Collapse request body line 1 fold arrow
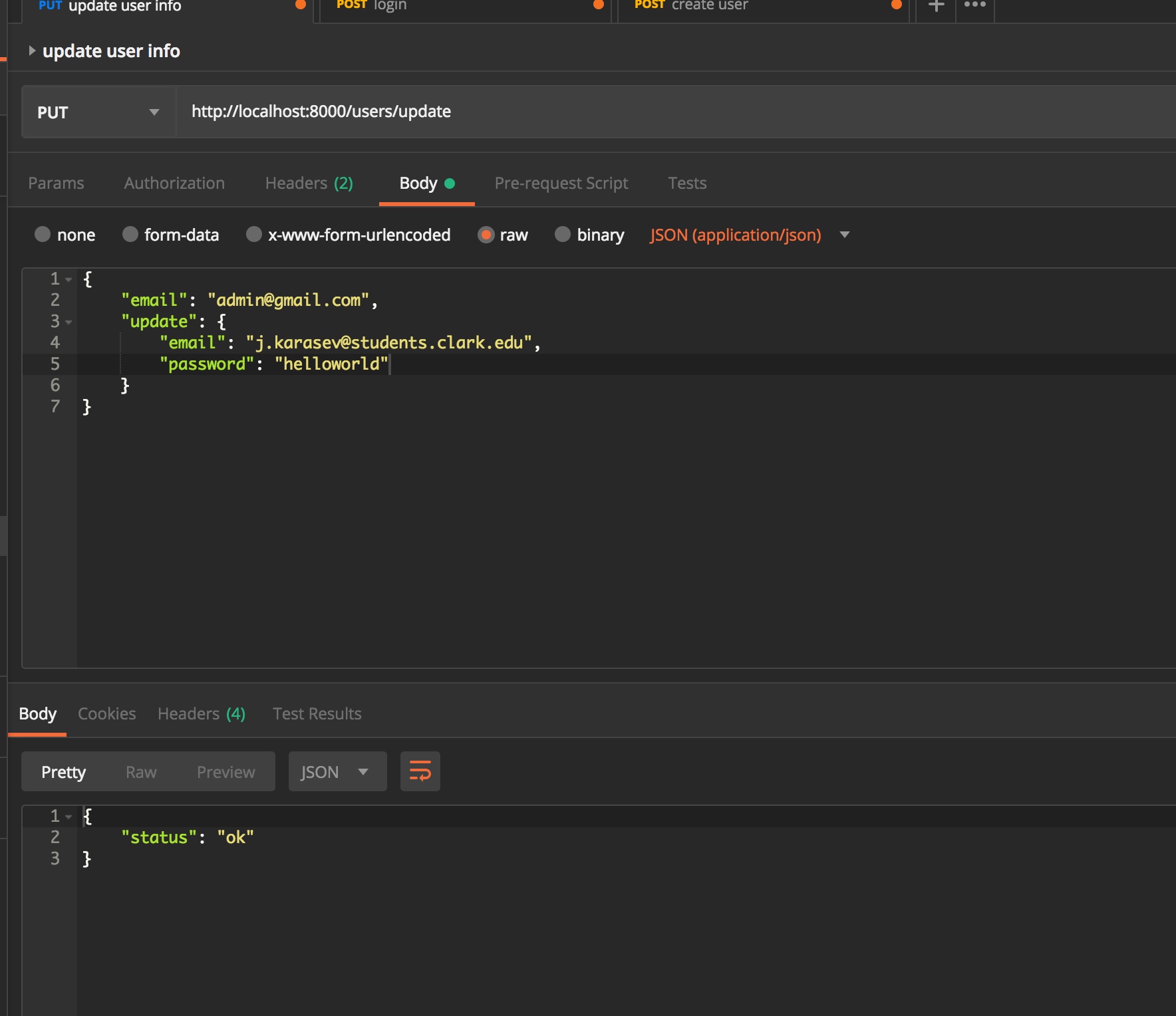 click(x=69, y=279)
